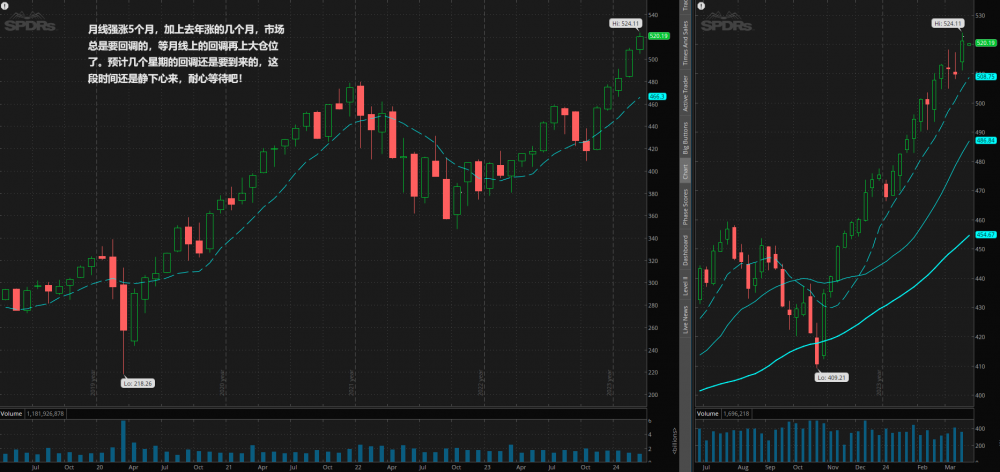1000x472 pixels.
Task: Click the Volume label on right chart
Action: (x=708, y=413)
